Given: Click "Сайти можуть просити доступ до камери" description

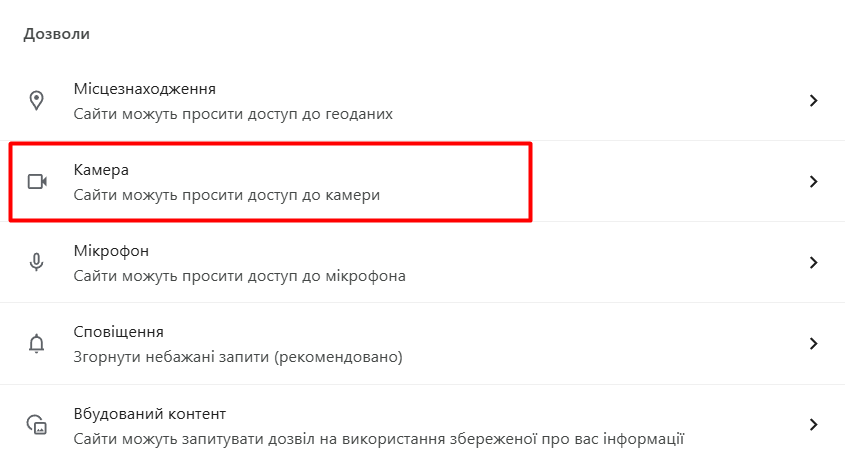Looking at the screenshot, I should point(227,194).
